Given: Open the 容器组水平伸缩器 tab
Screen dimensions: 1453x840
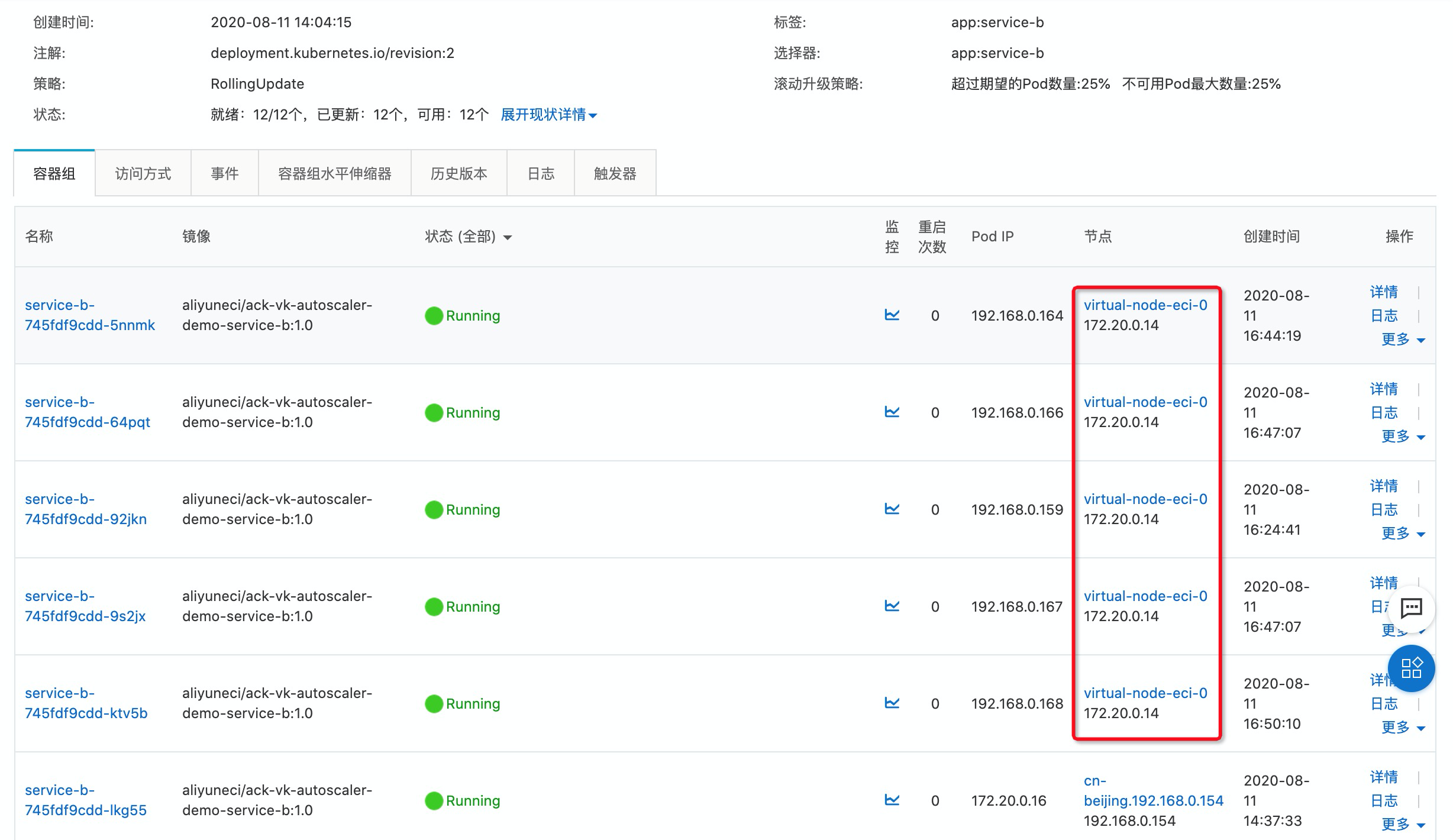Looking at the screenshot, I should (335, 173).
